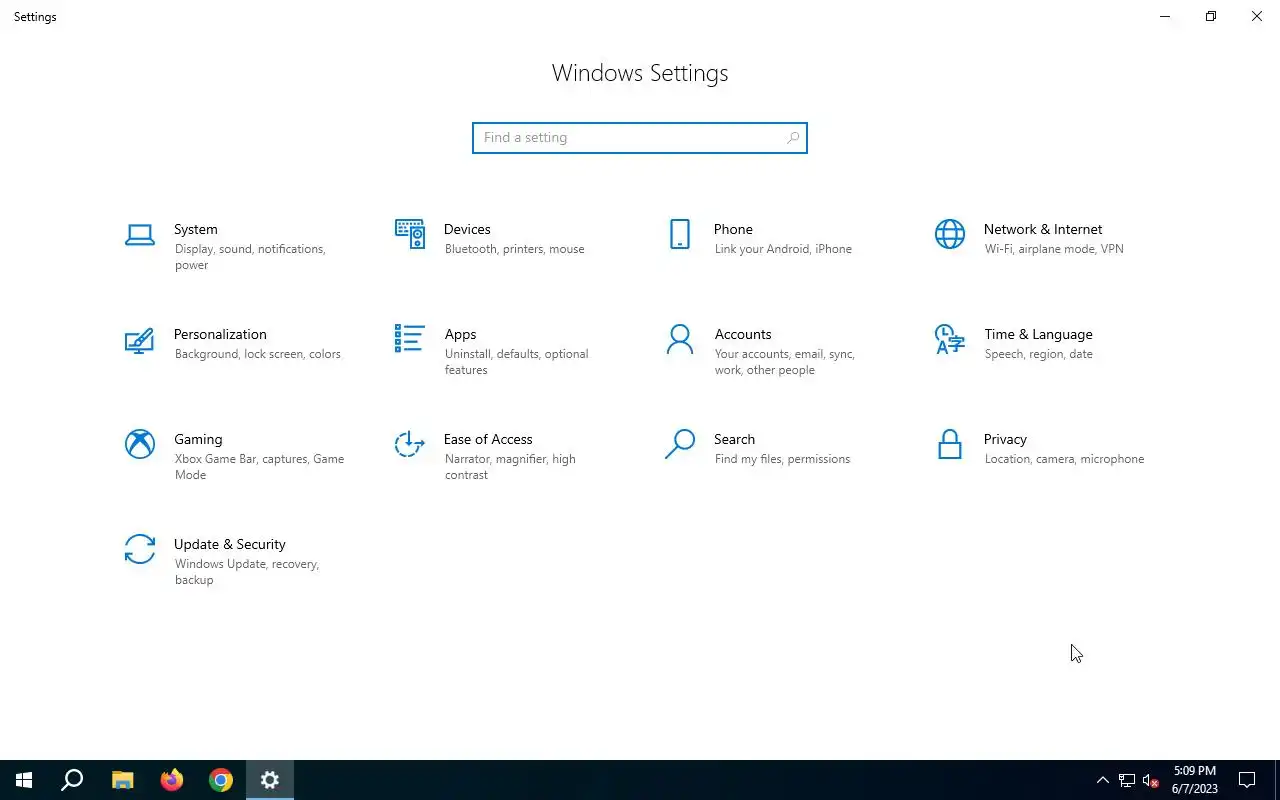This screenshot has width=1280, height=800.
Task: Open the Privacy padlock icon
Action: (x=950, y=444)
